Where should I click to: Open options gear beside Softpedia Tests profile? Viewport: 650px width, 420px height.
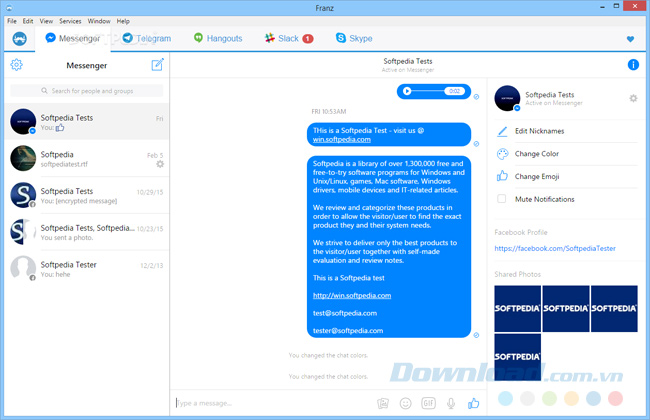633,98
